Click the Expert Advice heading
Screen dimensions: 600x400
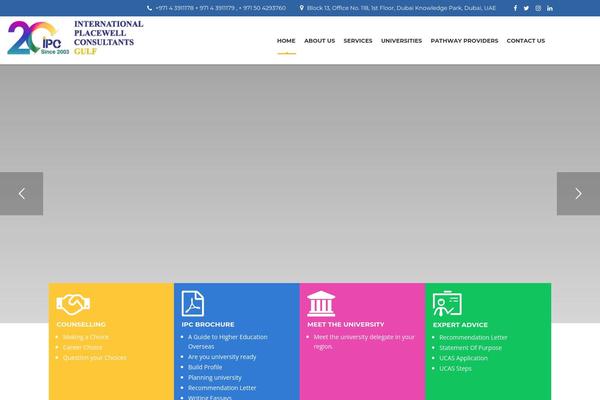click(x=460, y=325)
